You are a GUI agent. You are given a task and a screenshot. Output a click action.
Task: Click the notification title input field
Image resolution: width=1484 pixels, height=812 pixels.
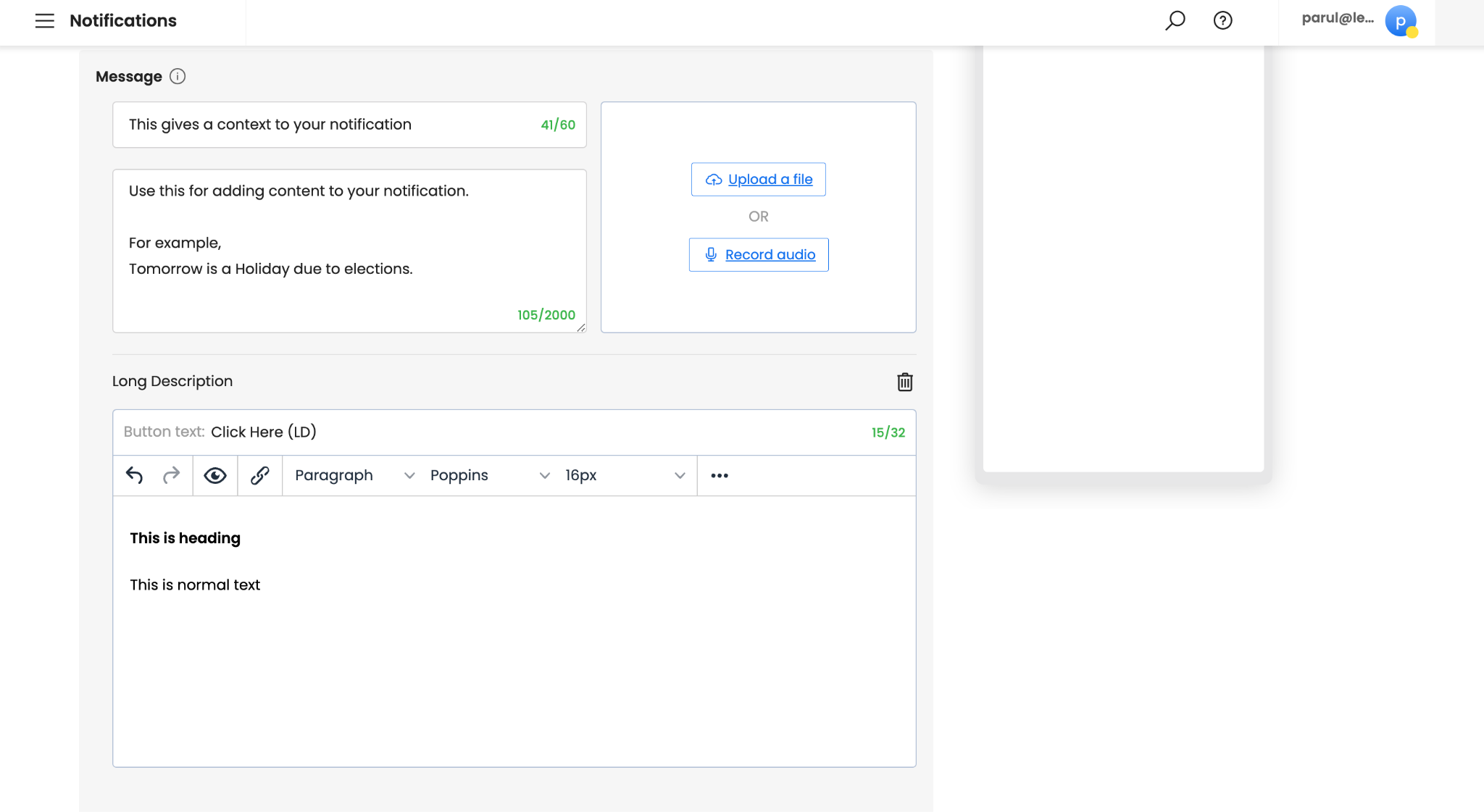click(x=326, y=125)
